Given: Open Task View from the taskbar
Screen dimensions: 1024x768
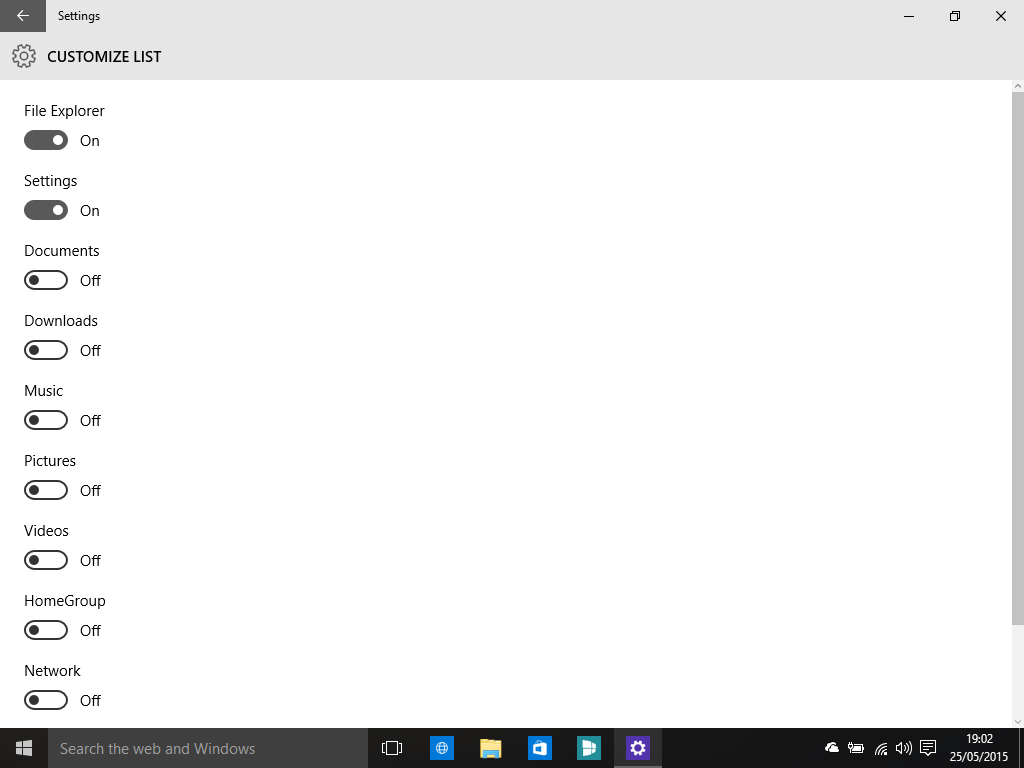Looking at the screenshot, I should (392, 748).
